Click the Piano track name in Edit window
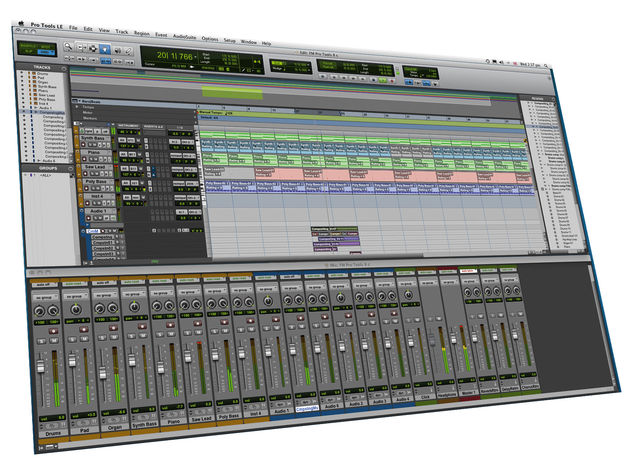This screenshot has width=630, height=472. click(96, 153)
